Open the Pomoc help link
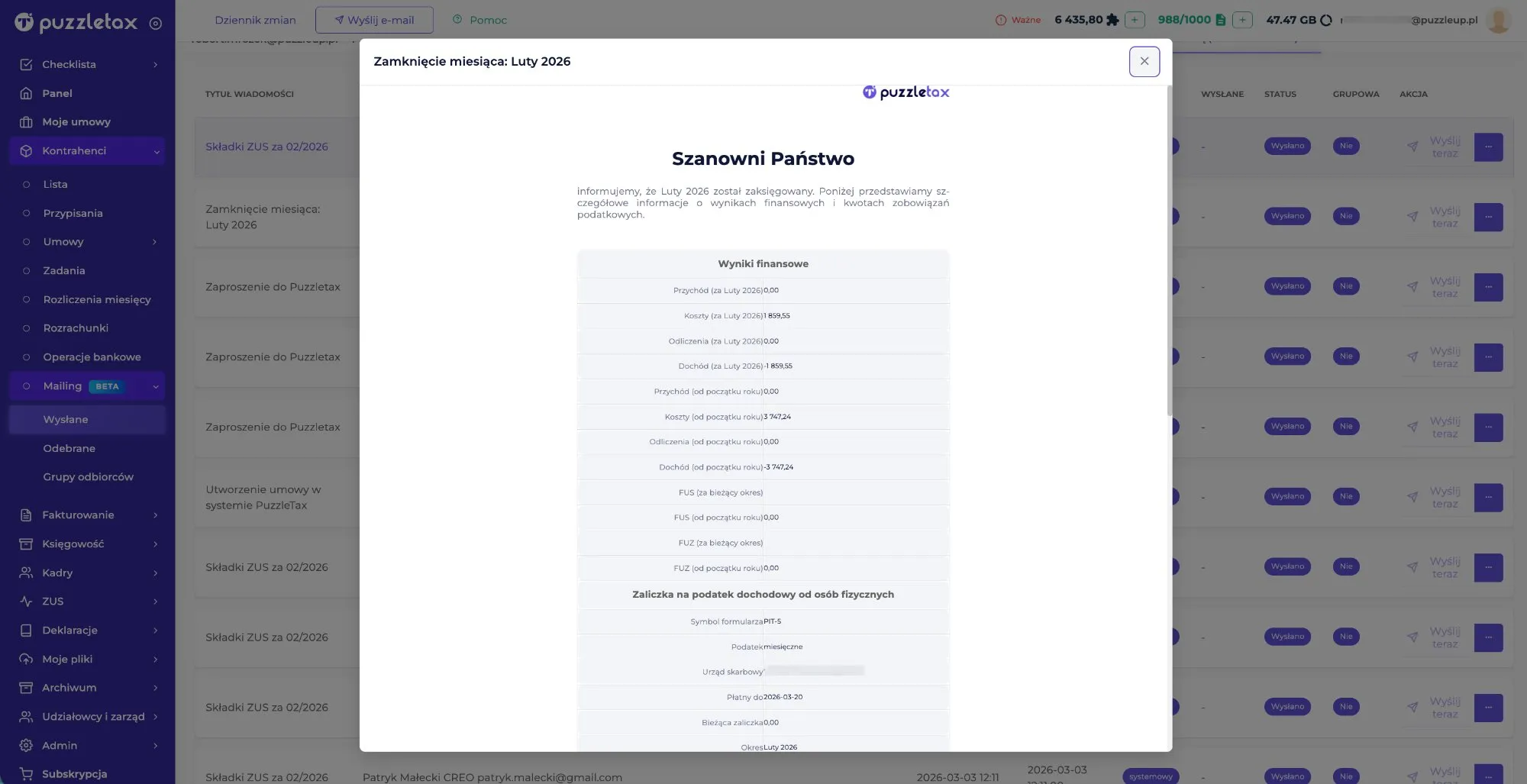This screenshot has height=784, width=1527. pyautogui.click(x=479, y=20)
